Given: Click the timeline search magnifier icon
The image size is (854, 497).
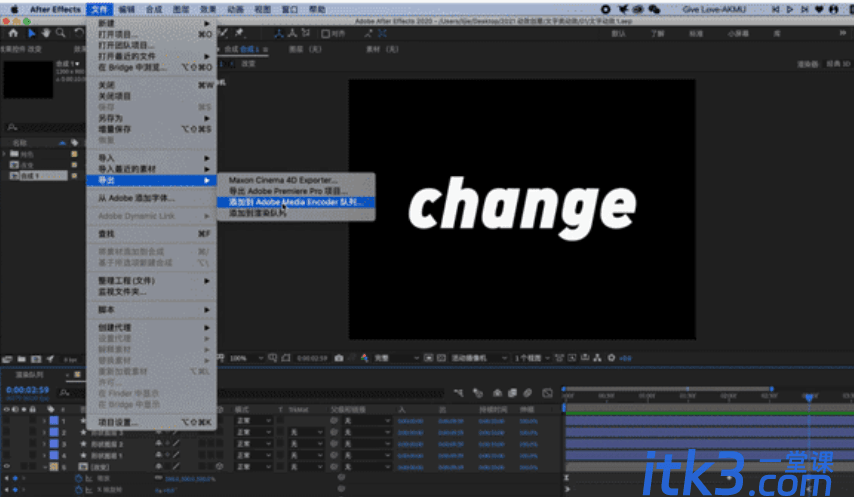Looking at the screenshot, I should (64, 392).
